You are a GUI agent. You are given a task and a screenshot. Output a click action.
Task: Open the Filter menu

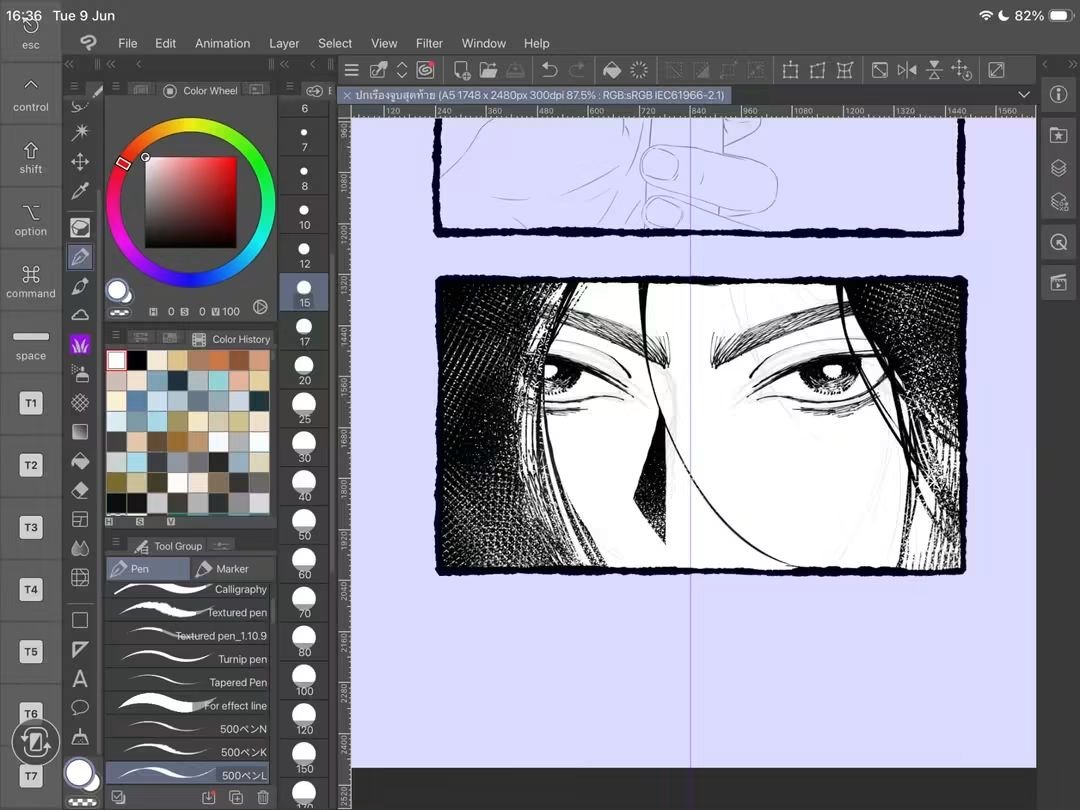pyautogui.click(x=429, y=43)
